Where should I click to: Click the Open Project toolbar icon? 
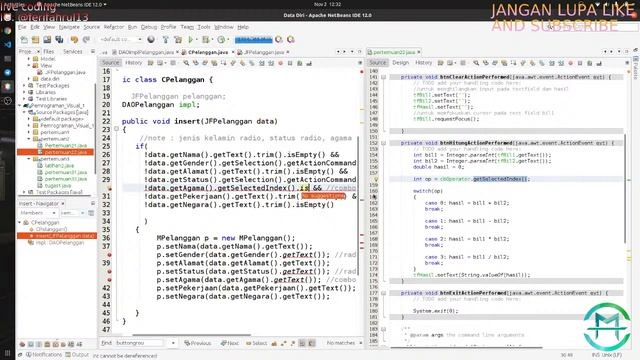pos(47,40)
